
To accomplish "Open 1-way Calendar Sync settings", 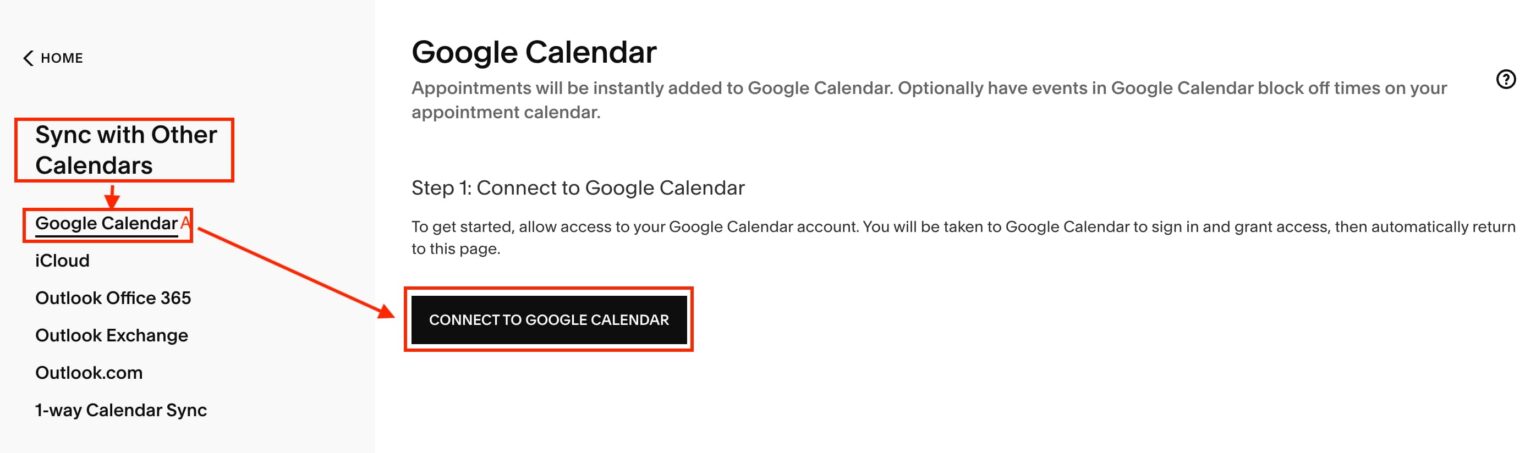I will coord(121,410).
